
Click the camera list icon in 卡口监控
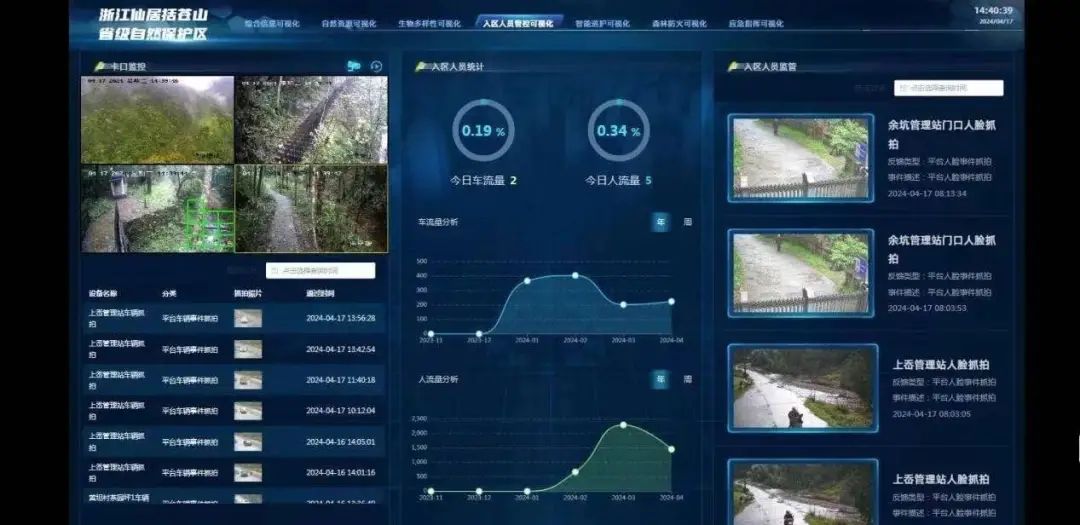coord(354,66)
